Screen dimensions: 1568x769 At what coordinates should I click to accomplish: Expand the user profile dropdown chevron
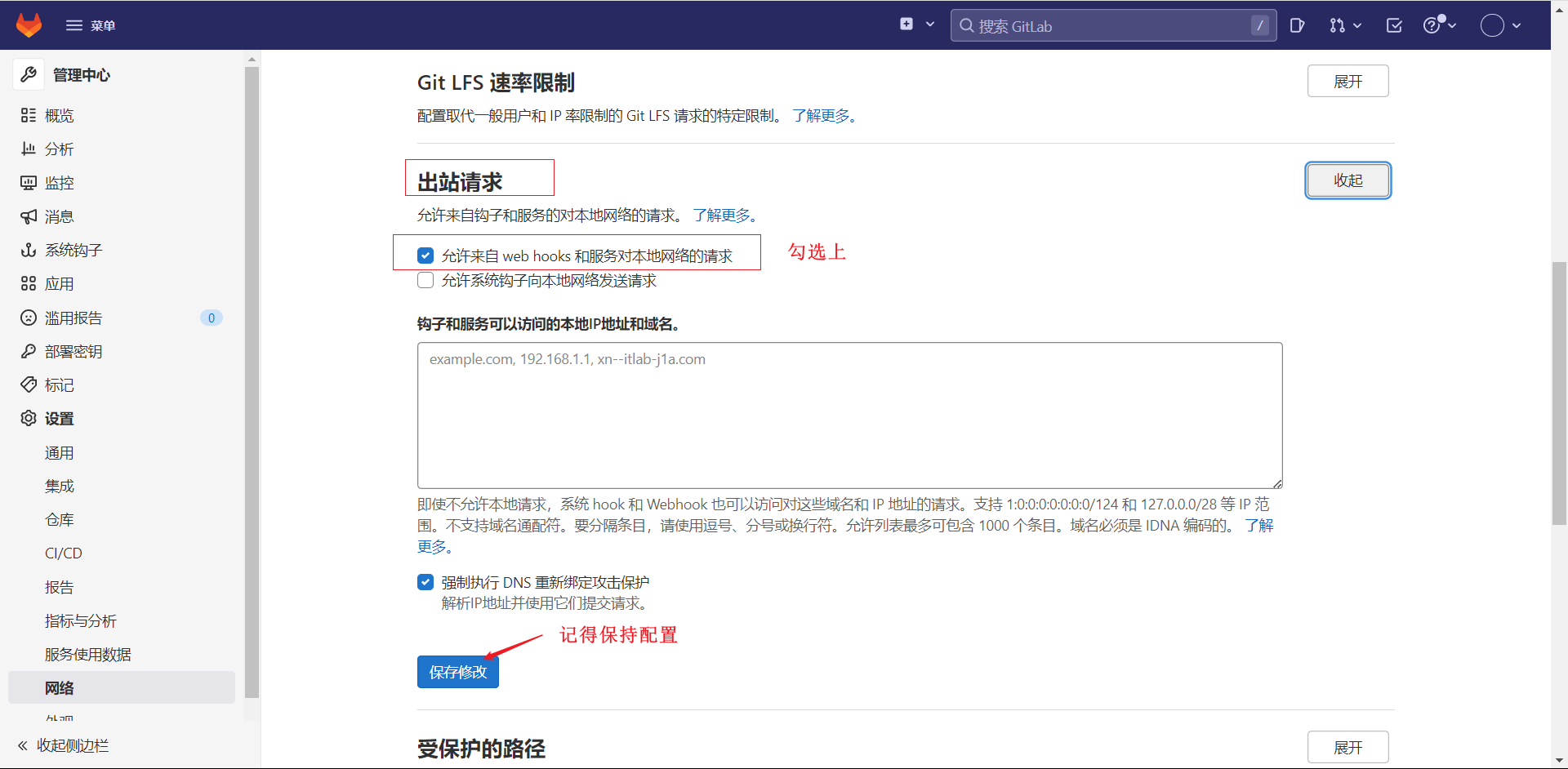pyautogui.click(x=1517, y=26)
